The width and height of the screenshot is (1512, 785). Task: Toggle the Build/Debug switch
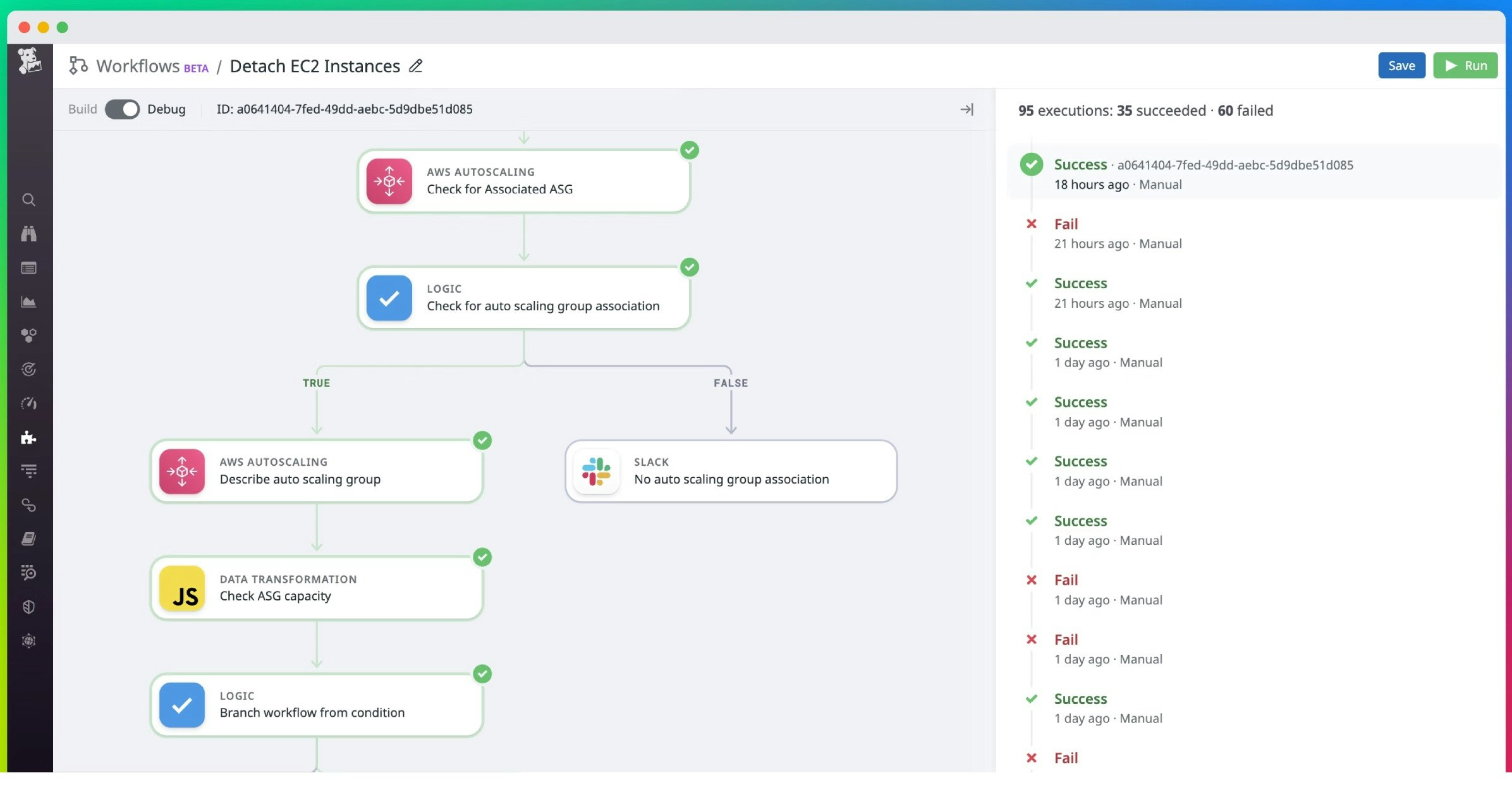click(x=122, y=109)
